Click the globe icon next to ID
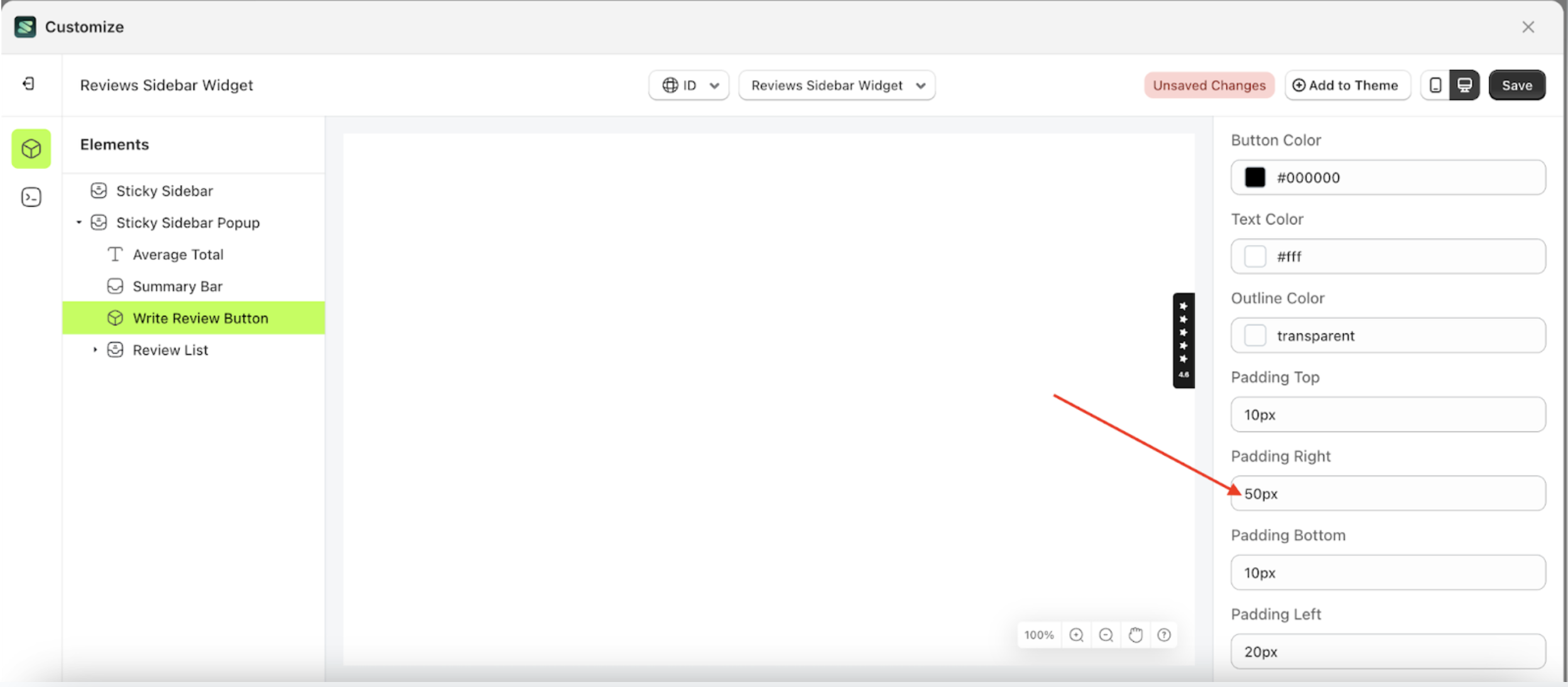This screenshot has height=687, width=1568. pos(669,85)
